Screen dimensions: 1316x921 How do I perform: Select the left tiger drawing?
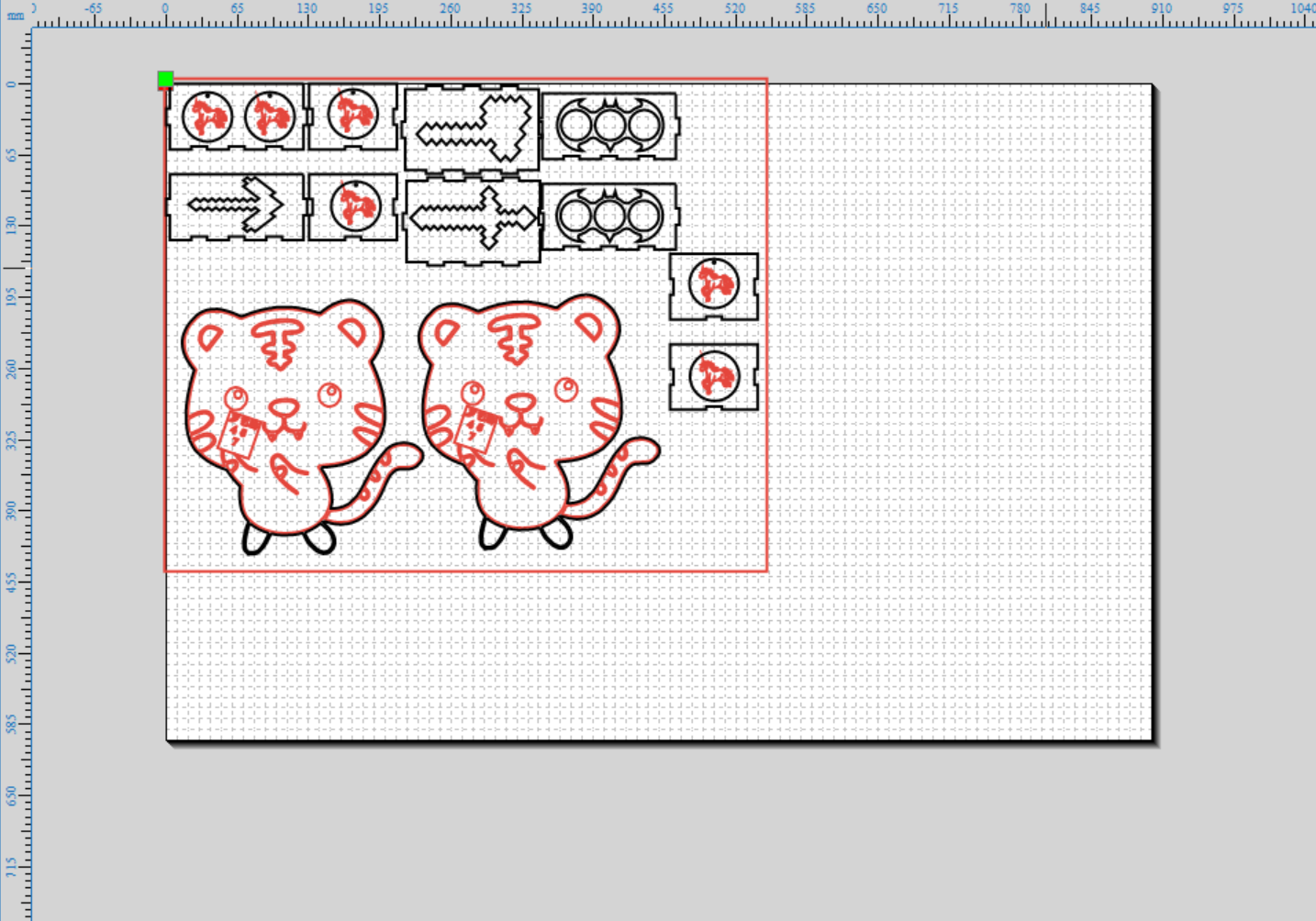(302, 427)
